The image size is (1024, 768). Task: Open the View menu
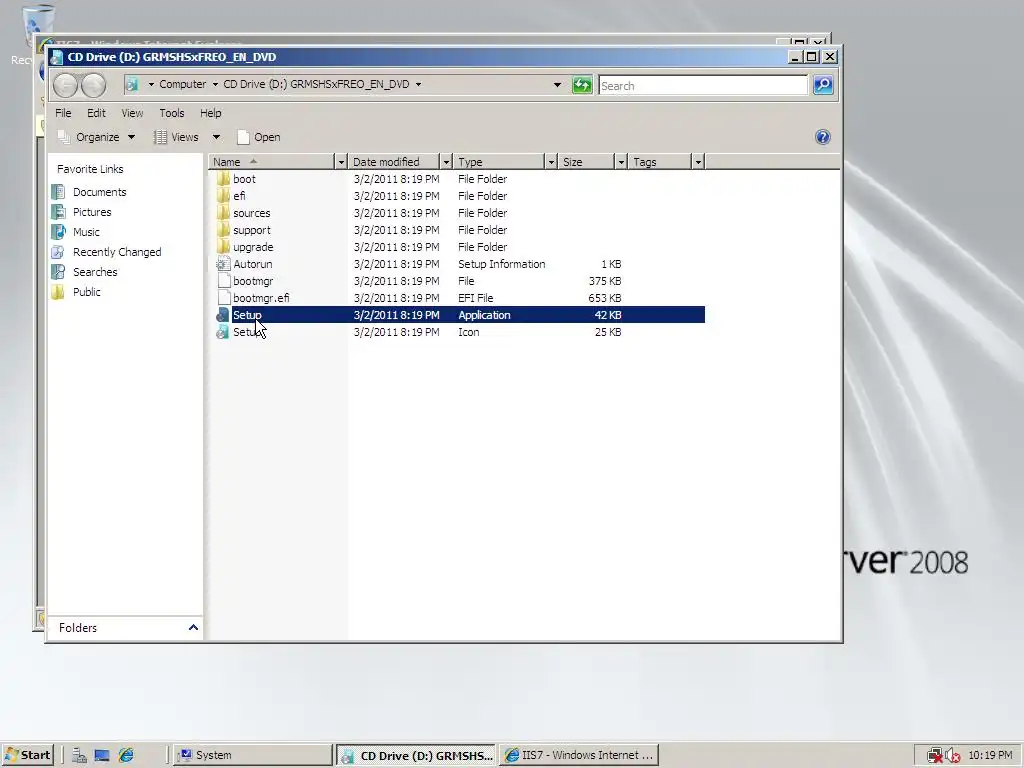coord(132,113)
